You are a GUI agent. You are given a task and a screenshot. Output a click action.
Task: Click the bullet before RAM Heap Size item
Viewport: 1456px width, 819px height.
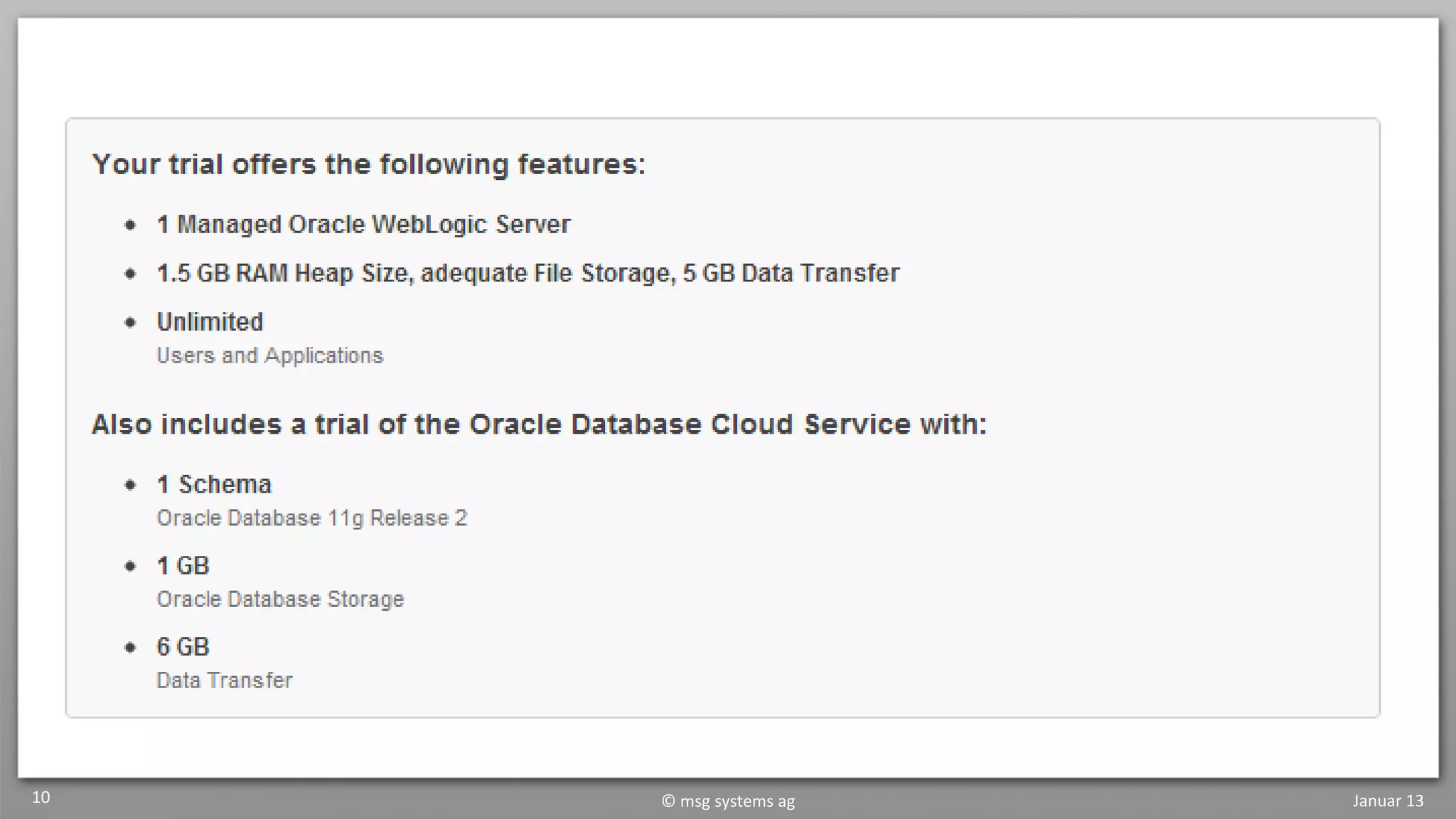click(x=130, y=274)
